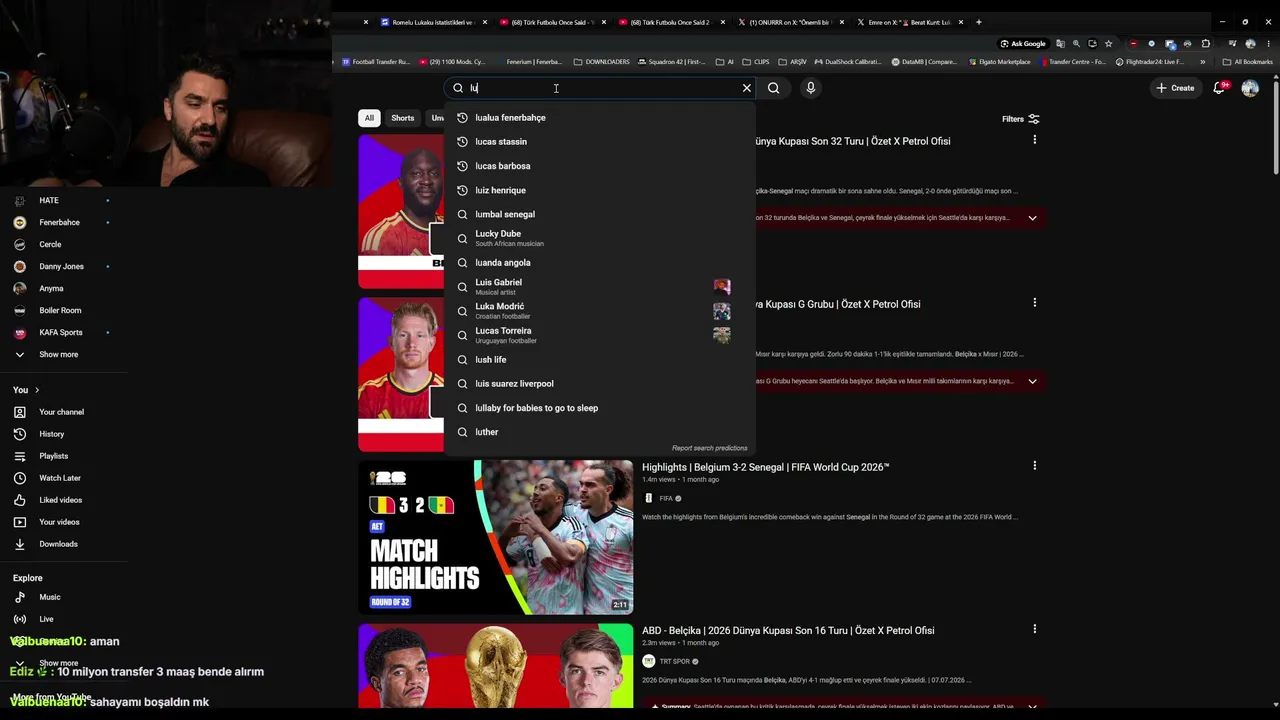Viewport: 1280px width, 720px height.
Task: Select the 'luther' suggestion
Action: 600,432
